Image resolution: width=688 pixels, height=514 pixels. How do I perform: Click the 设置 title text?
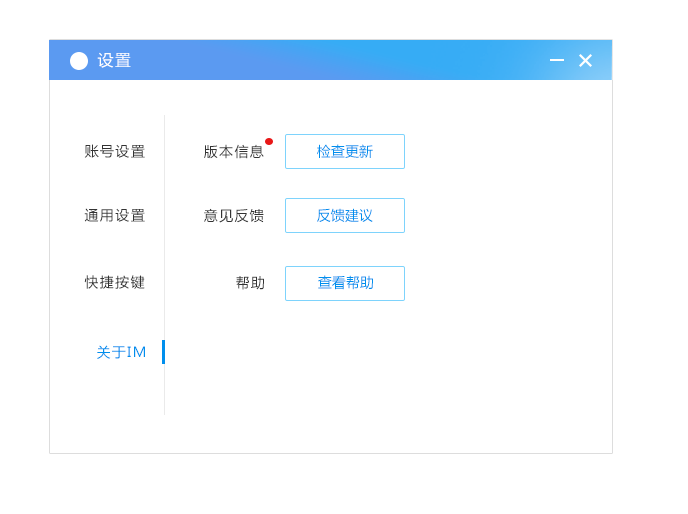point(114,61)
